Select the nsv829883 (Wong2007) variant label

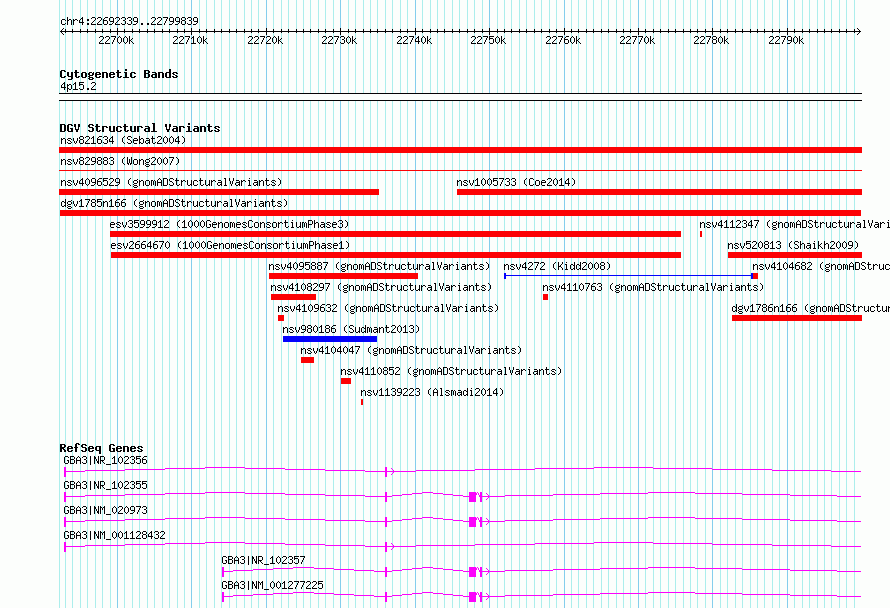click(120, 161)
